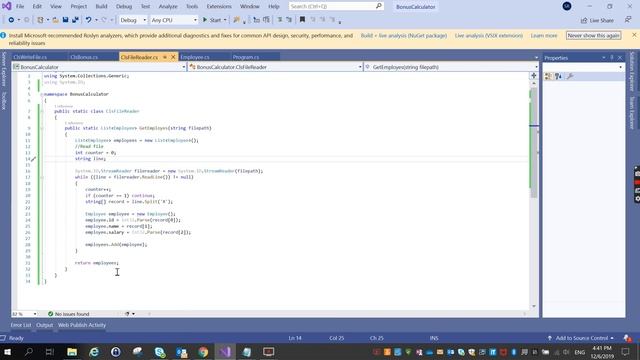Screen dimensions: 640x360
Task: Click the Redo arrow icon
Action: click(x=104, y=20)
